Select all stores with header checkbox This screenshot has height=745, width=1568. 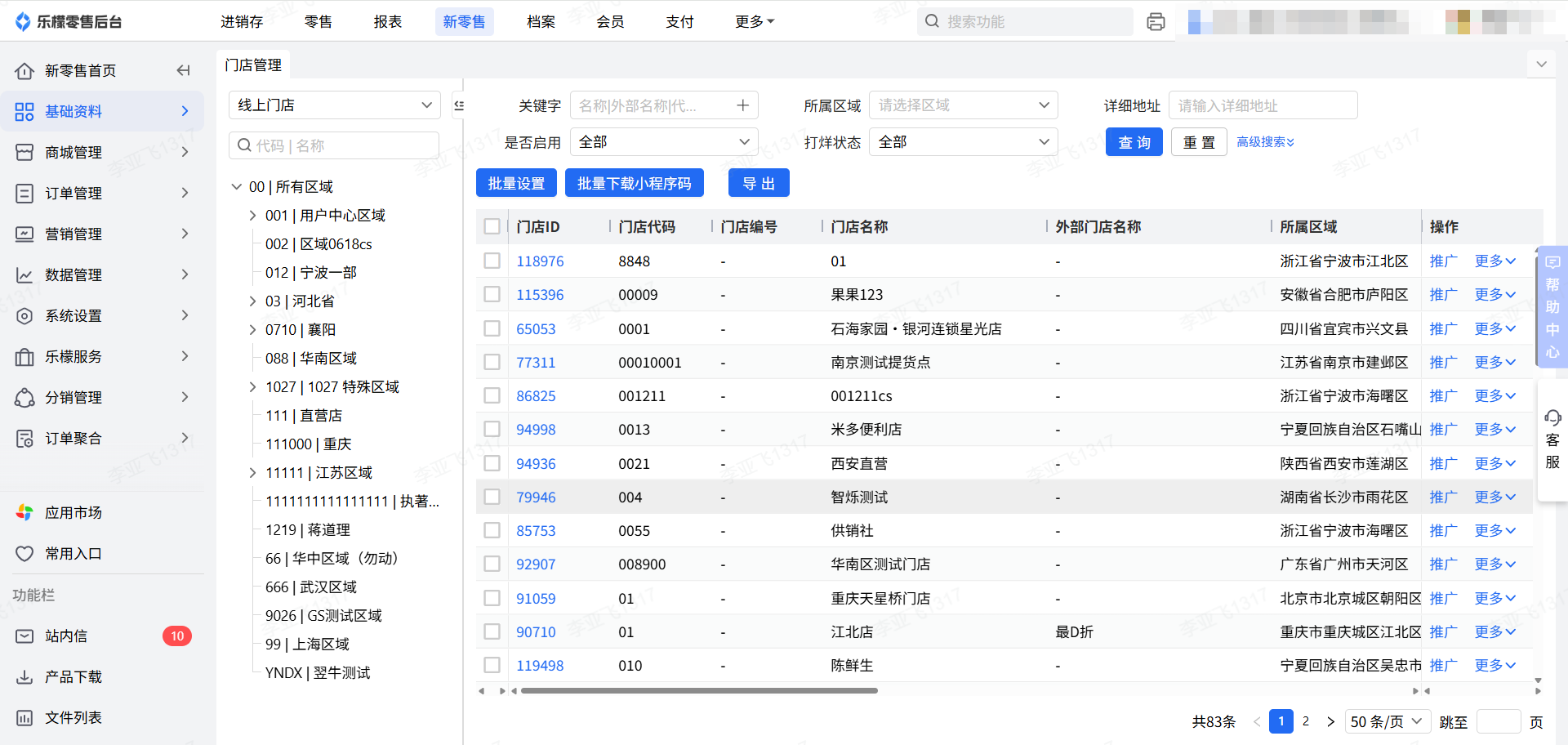click(492, 226)
